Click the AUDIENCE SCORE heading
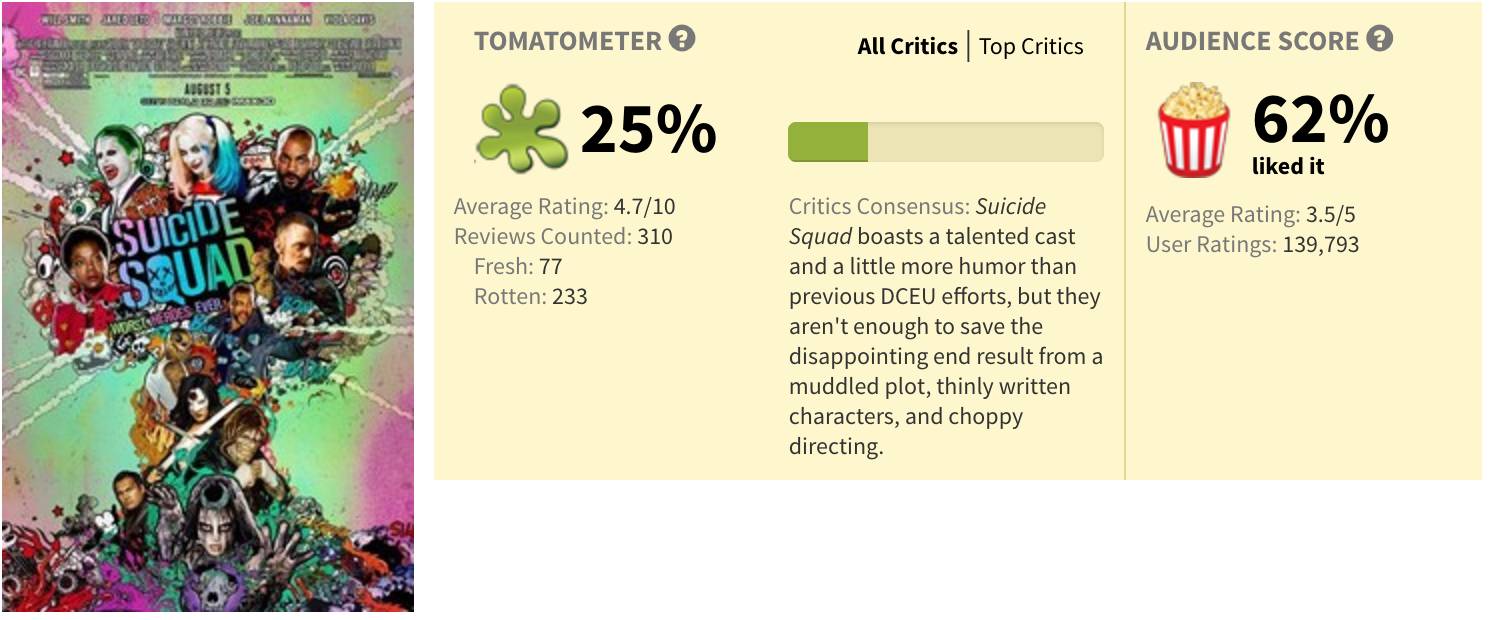The height and width of the screenshot is (620, 1490). click(1252, 41)
